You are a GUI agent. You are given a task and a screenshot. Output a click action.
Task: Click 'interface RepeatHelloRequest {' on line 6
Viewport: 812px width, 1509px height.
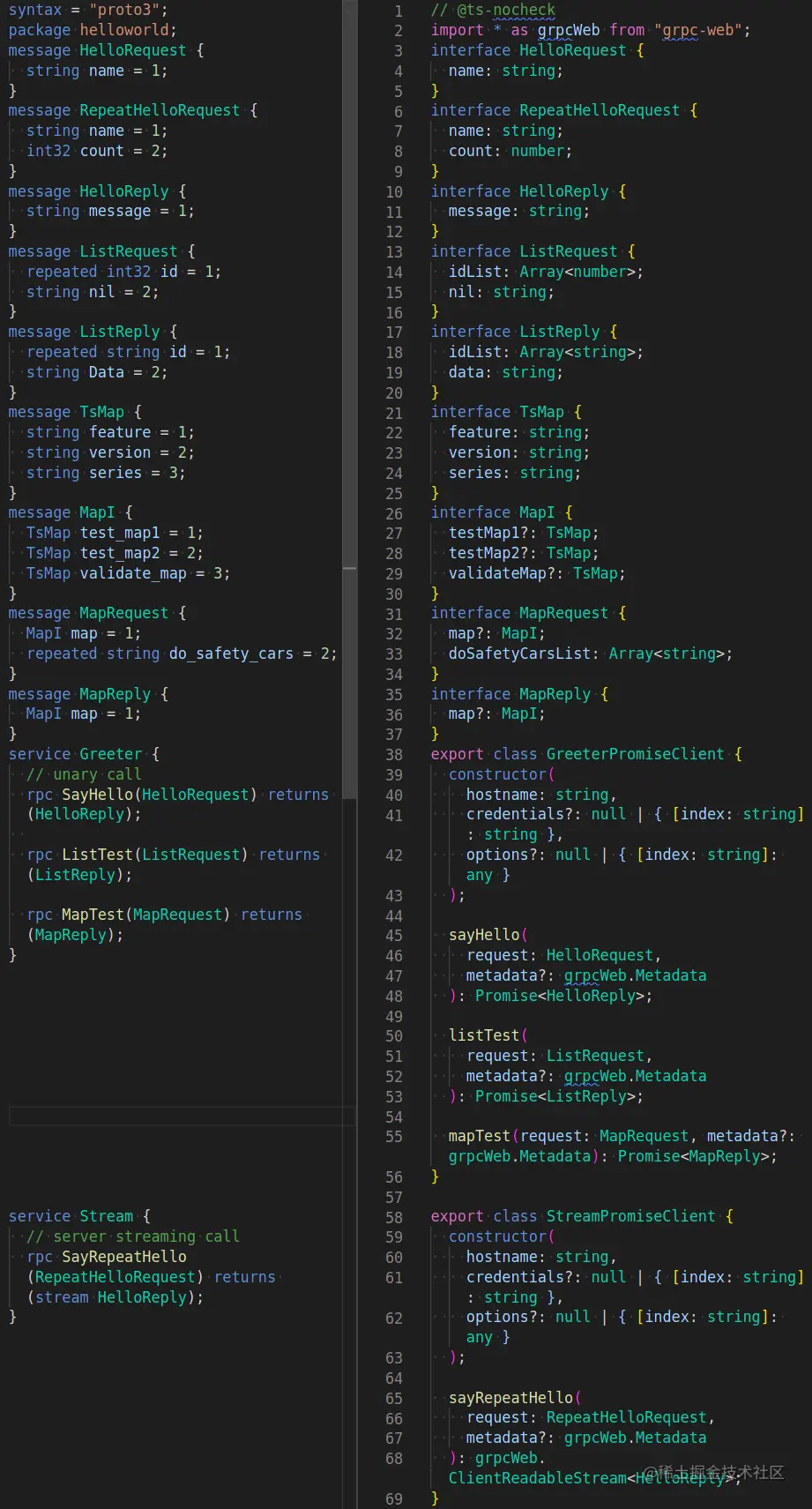coord(564,110)
